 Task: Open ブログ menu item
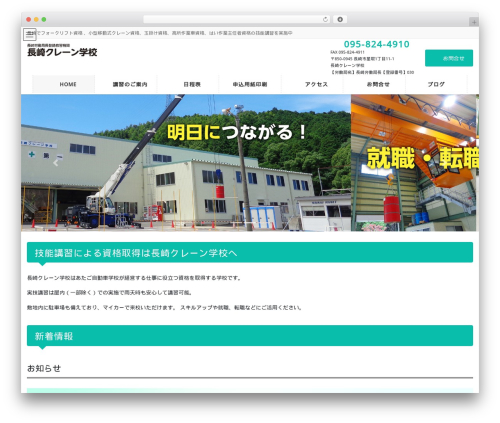436,84
